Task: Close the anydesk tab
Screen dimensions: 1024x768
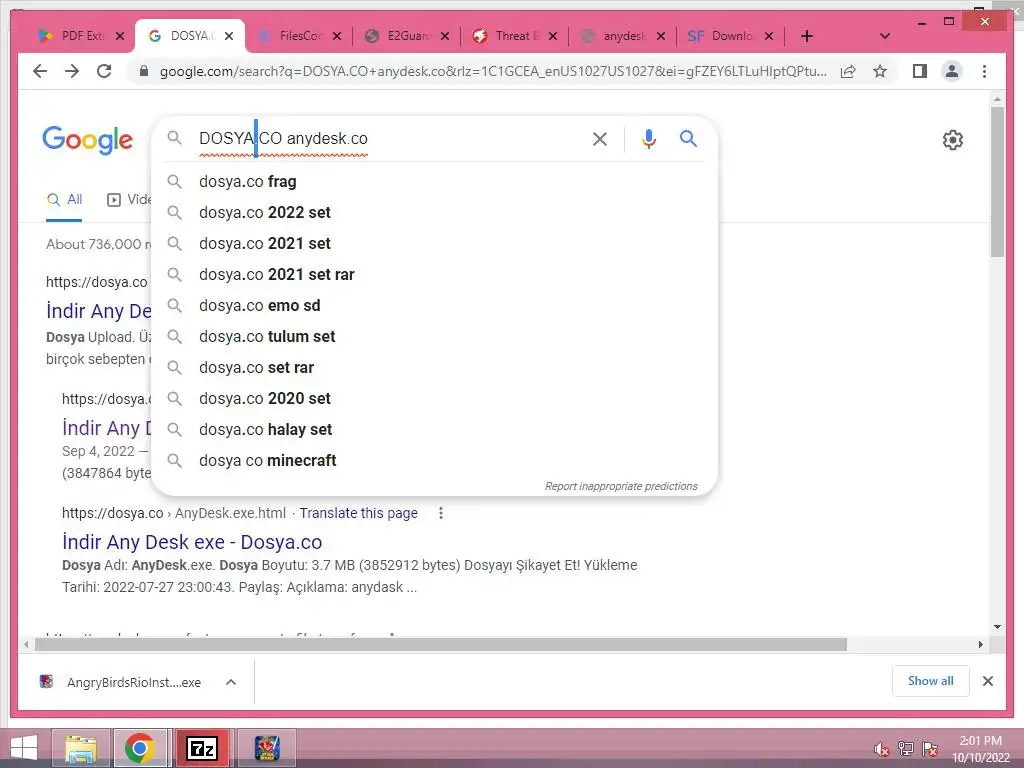Action: pos(660,36)
